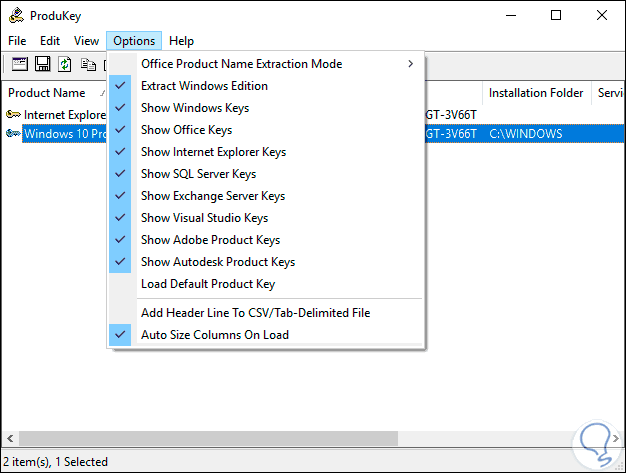The height and width of the screenshot is (473, 626).
Task: Choose Add Header Line To CSV/Tab-Delimited File
Action: [255, 313]
